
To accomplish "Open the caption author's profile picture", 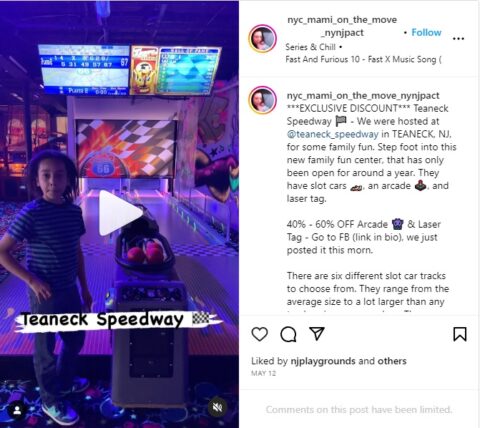I will coord(263,100).
